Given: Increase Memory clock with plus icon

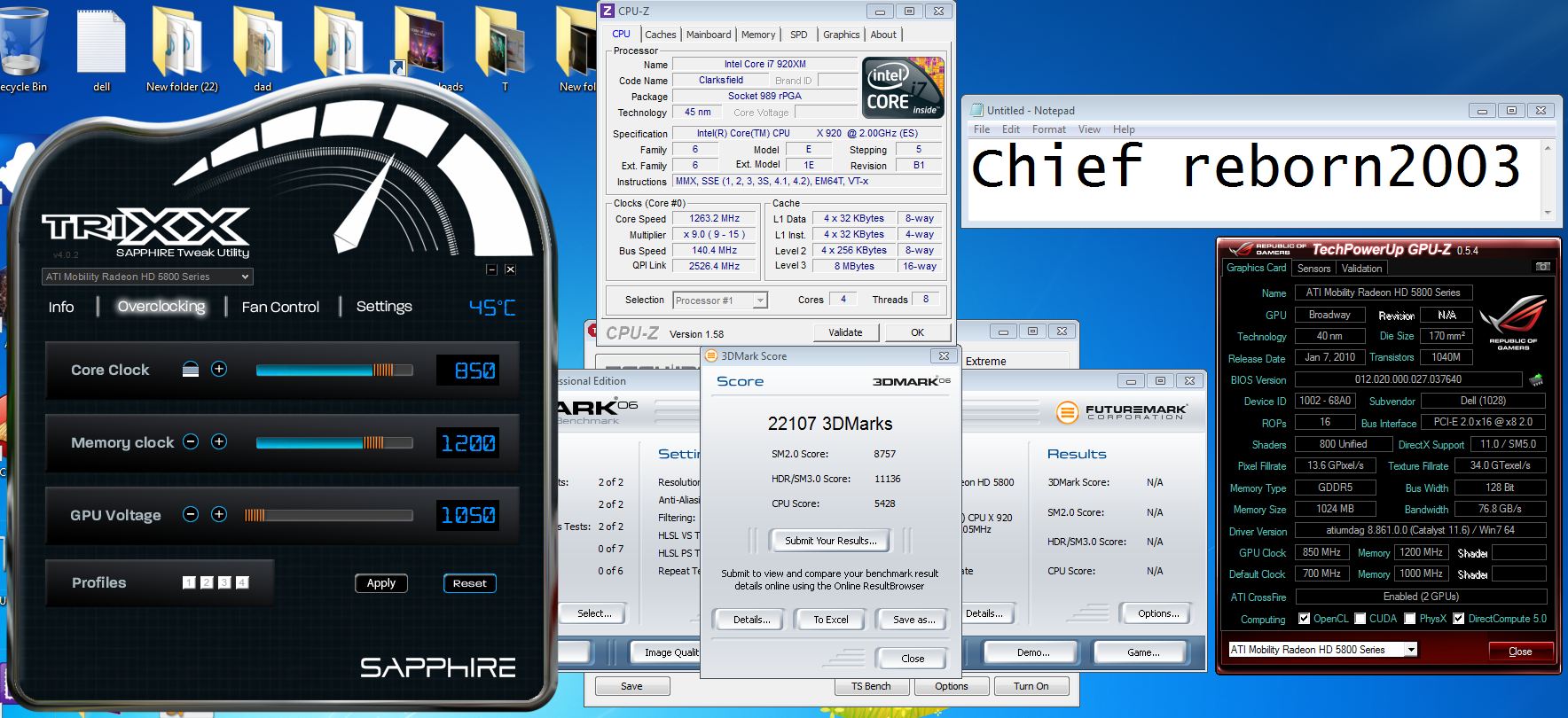Looking at the screenshot, I should click(x=219, y=441).
